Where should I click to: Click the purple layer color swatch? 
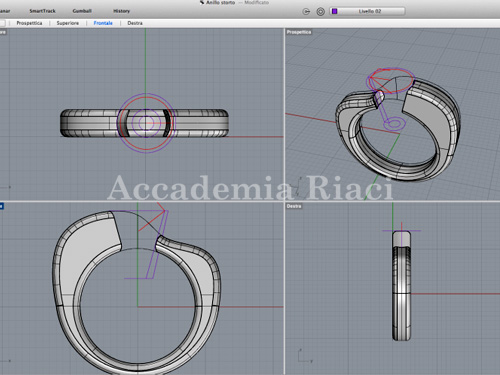tap(335, 11)
